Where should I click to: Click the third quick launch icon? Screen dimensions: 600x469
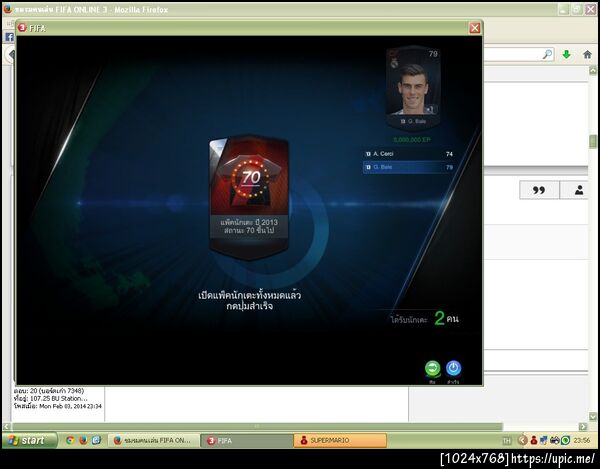point(96,440)
